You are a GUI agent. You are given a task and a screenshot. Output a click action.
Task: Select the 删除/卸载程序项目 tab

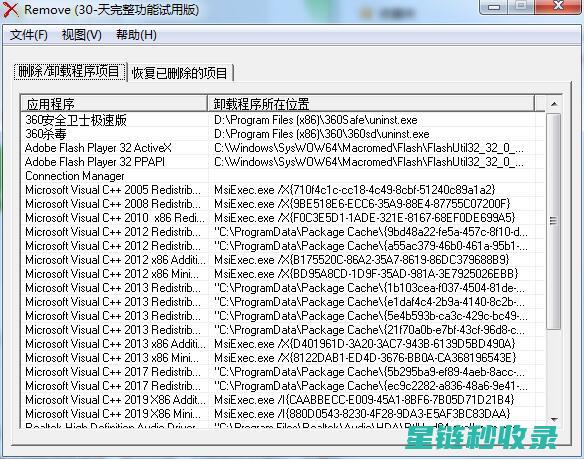[x=69, y=71]
